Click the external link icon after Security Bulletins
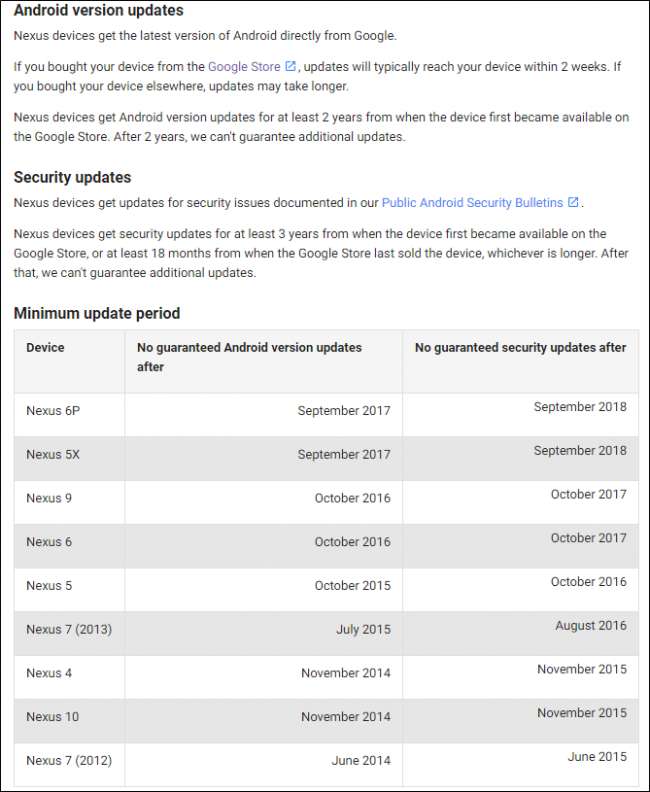This screenshot has height=792, width=650. pos(573,203)
